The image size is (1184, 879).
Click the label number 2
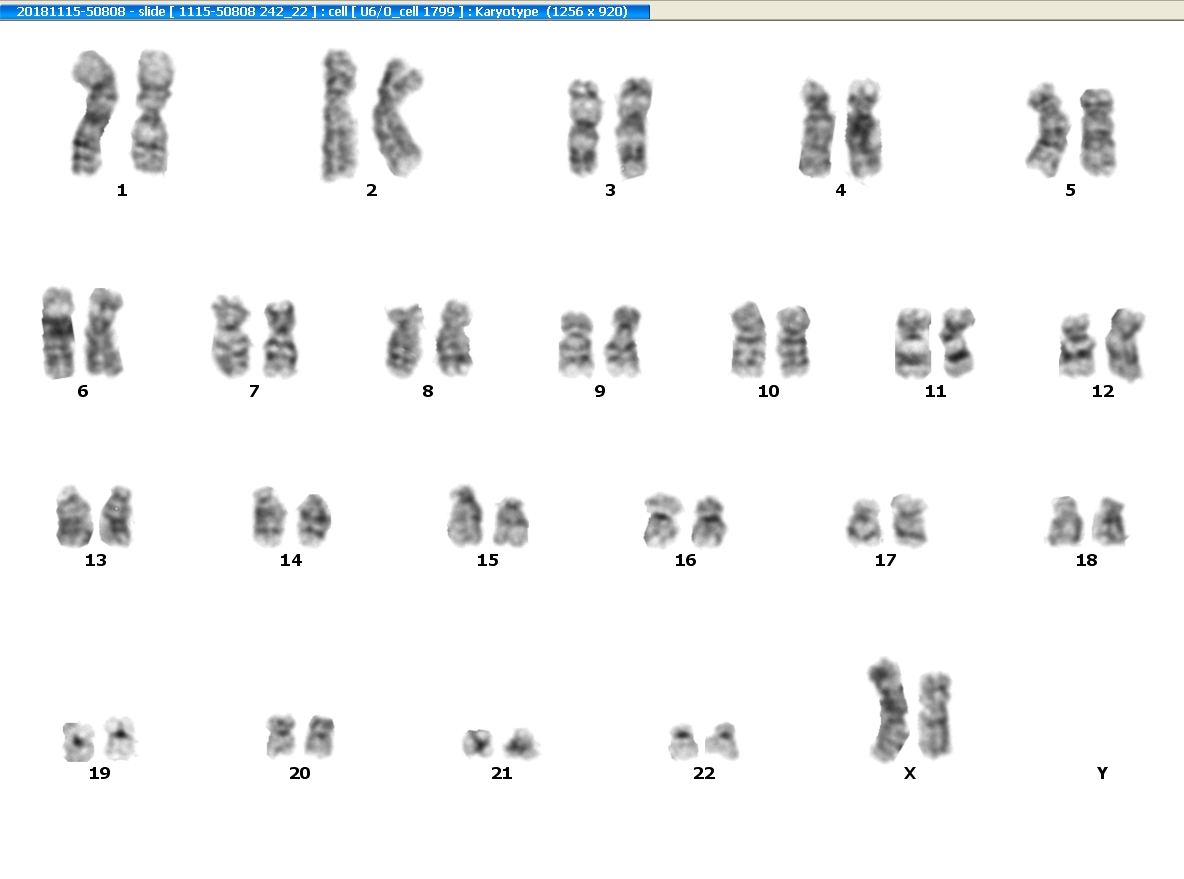point(372,190)
